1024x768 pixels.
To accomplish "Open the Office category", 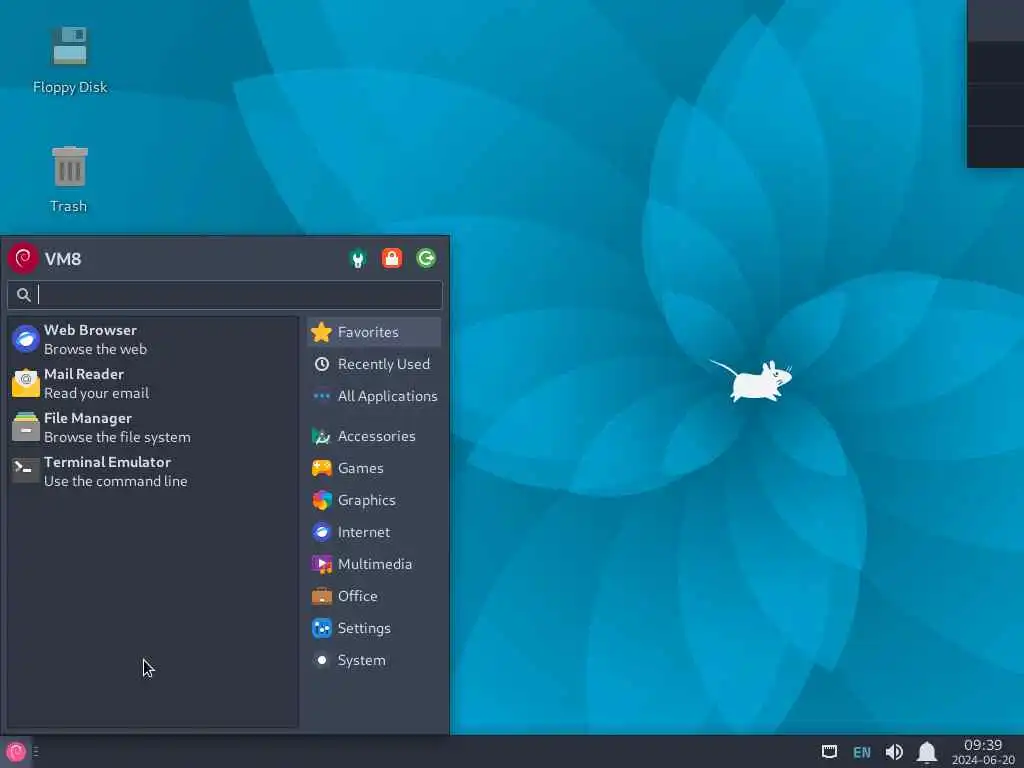I will click(x=374, y=596).
